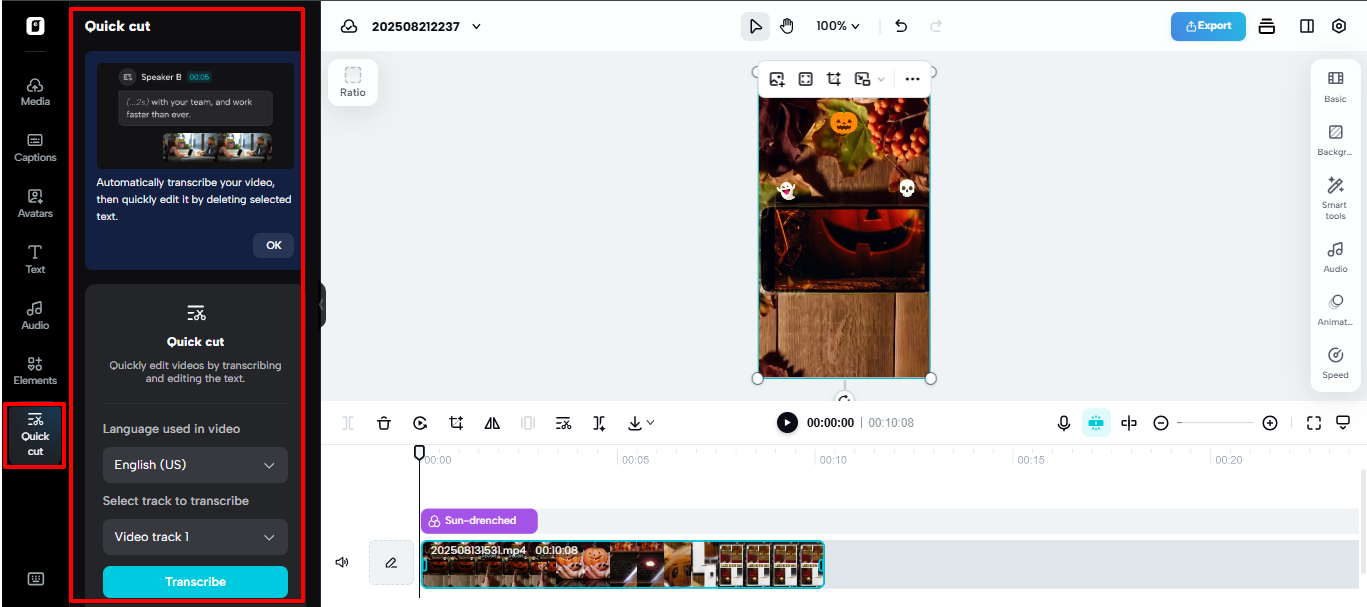Choose the Select pointer tool
Image resolution: width=1367 pixels, height=607 pixels.
755,26
